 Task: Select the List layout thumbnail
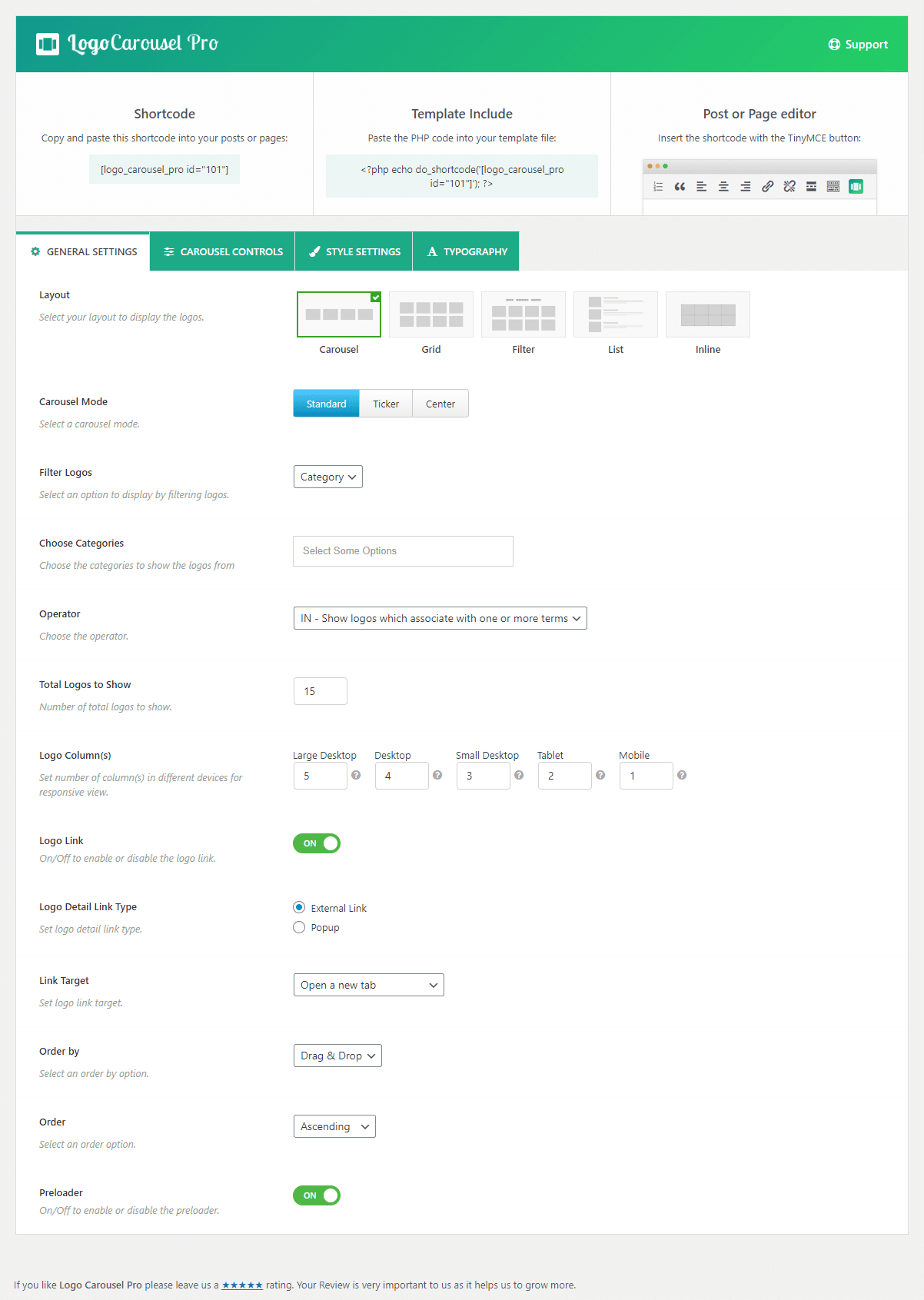pos(616,314)
